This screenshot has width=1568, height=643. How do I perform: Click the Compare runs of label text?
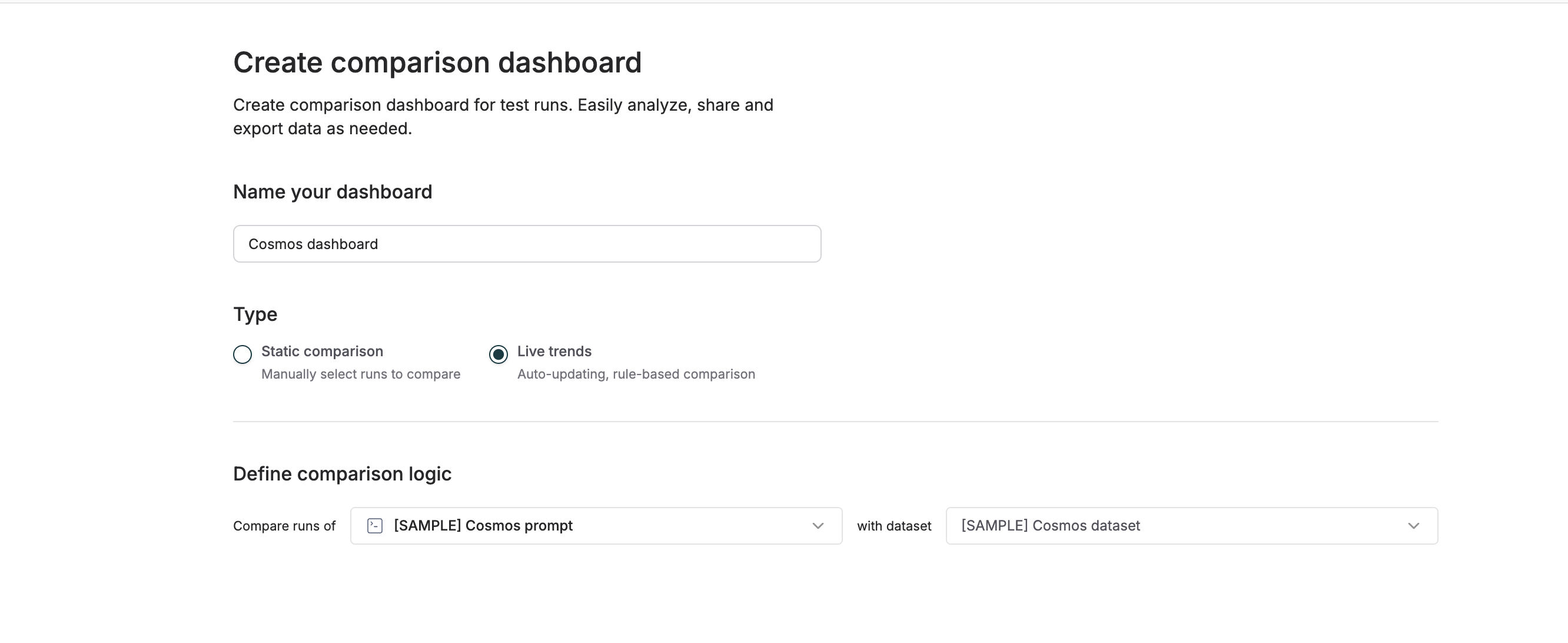284,525
